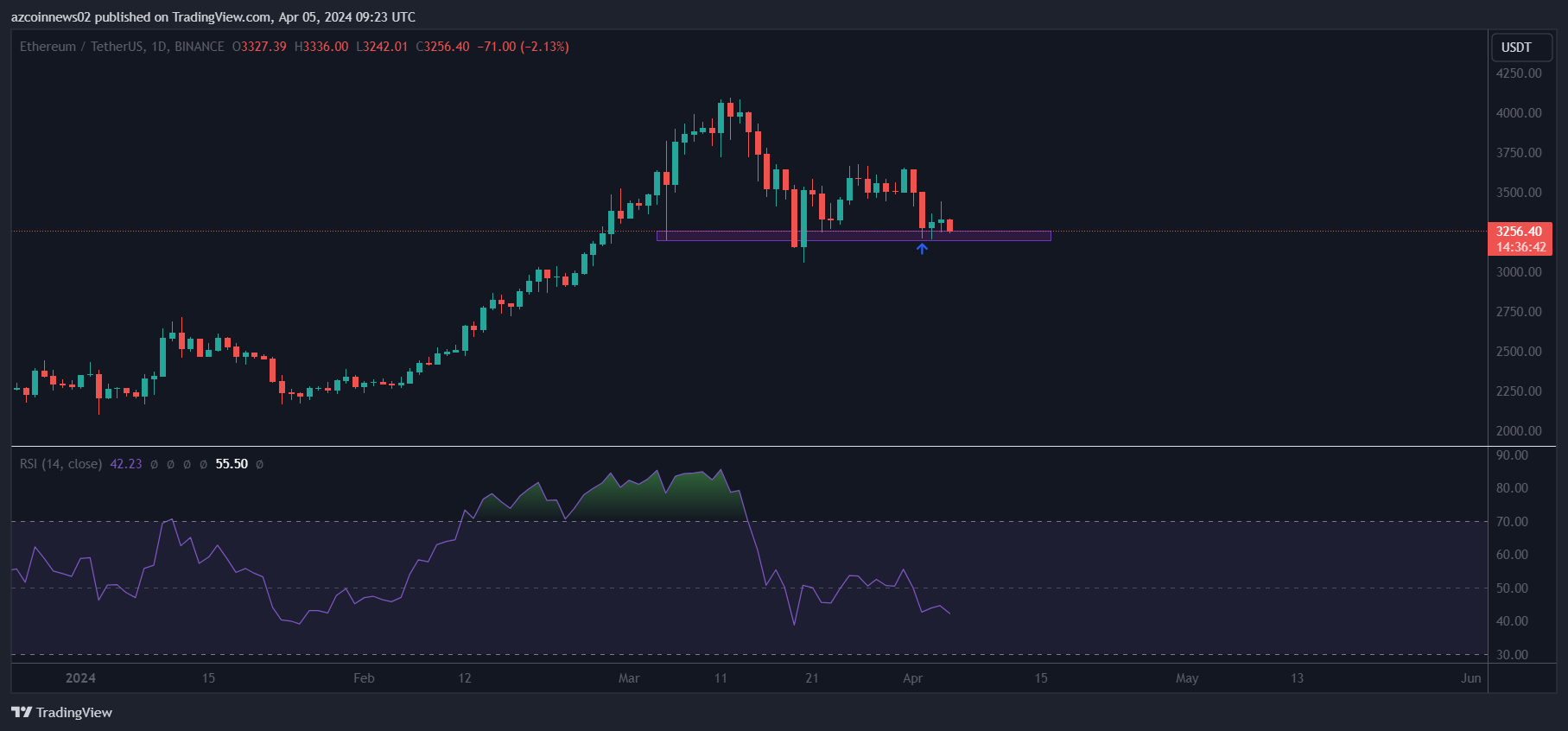Select the close value C3256.40
Screen dimensions: 1568x731
click(443, 47)
